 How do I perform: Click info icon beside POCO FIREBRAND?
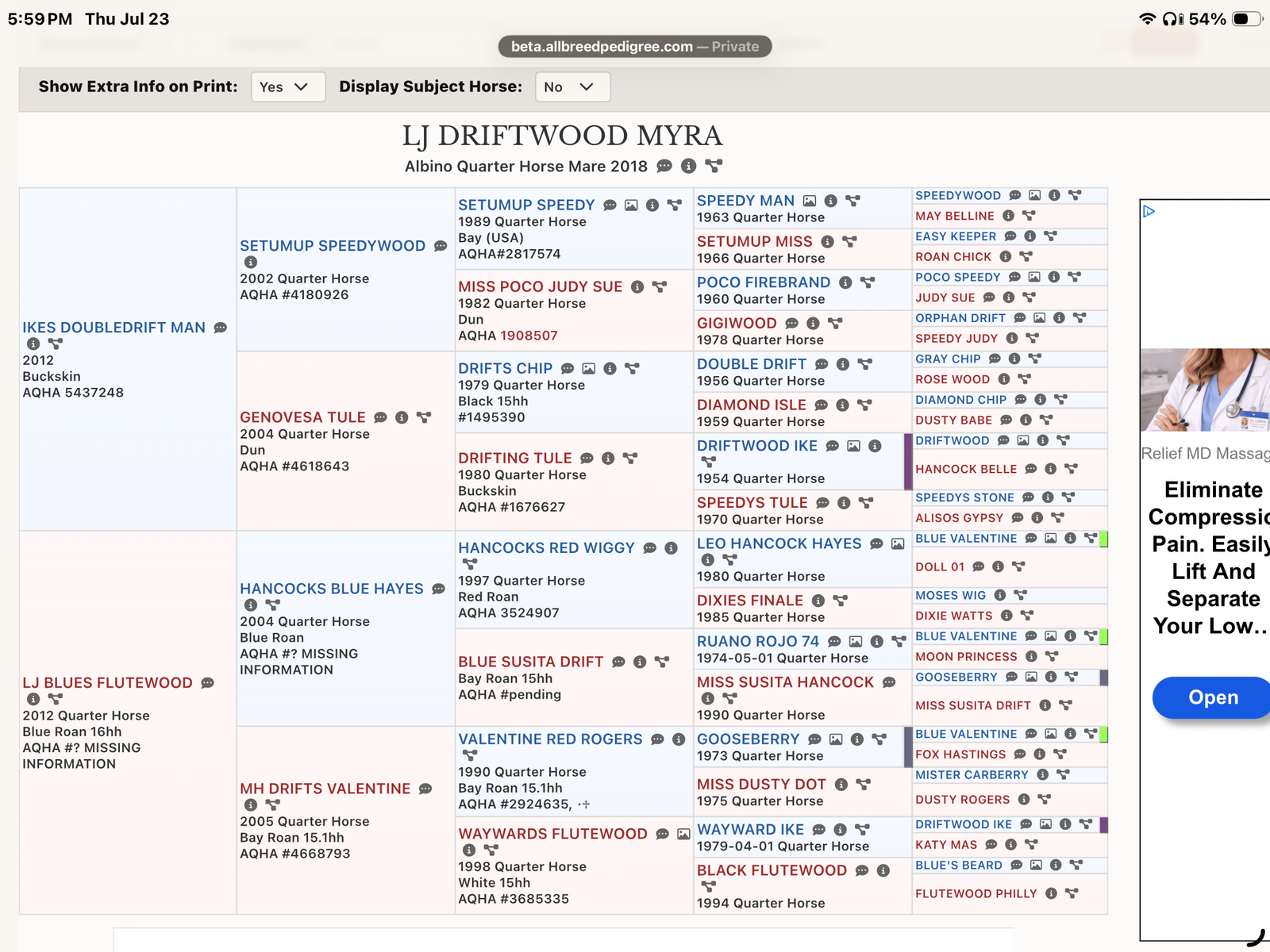[845, 282]
